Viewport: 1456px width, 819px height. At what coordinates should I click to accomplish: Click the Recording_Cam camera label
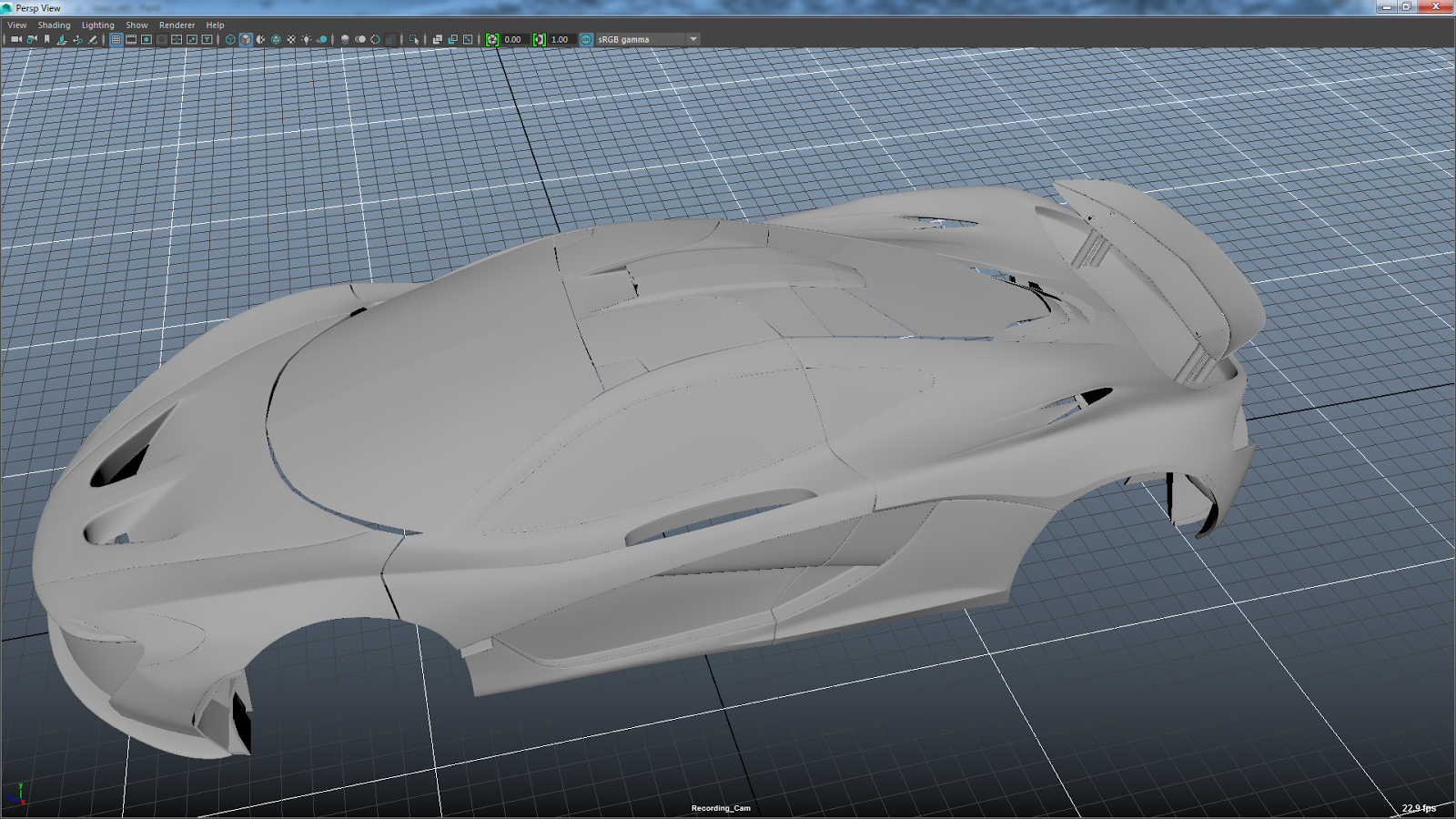[721, 808]
